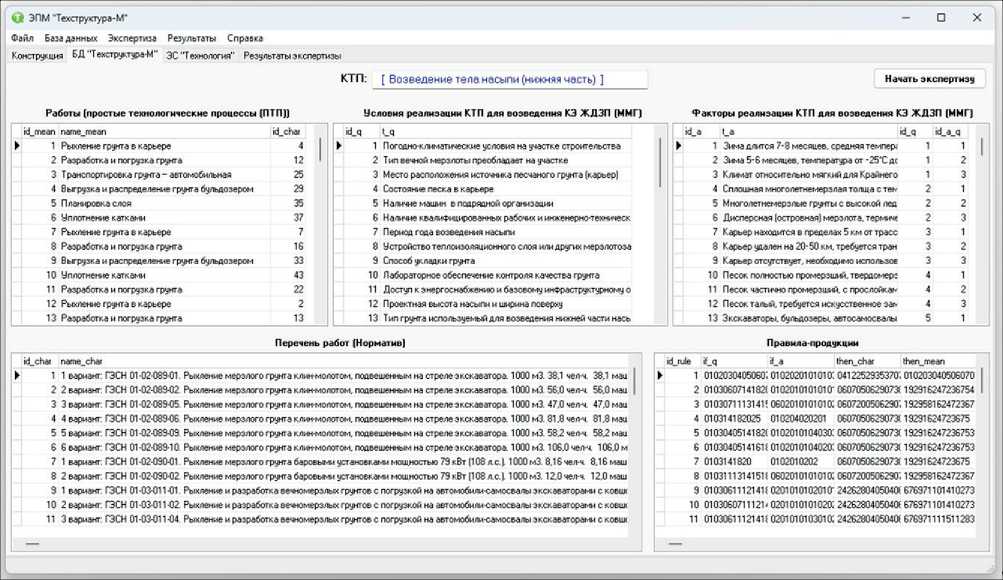Viewport: 1003px width, 580px height.
Task: Click the name_char column header
Action: pyautogui.click(x=343, y=361)
